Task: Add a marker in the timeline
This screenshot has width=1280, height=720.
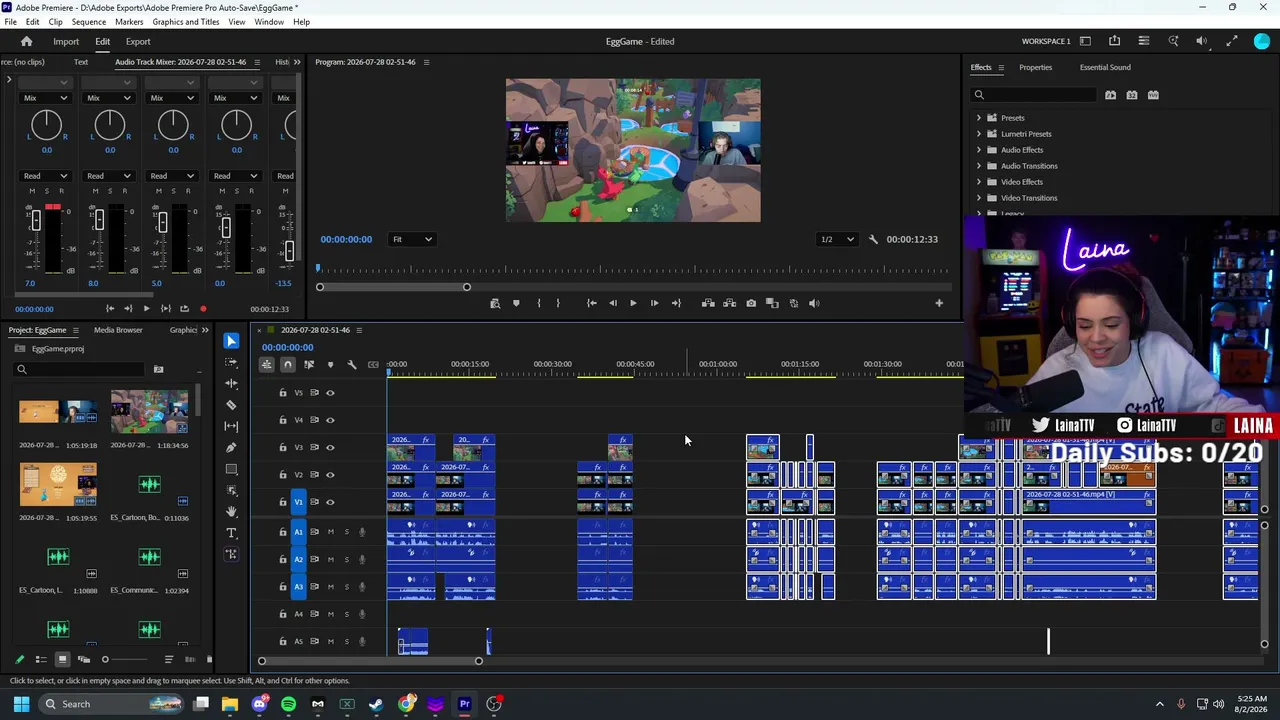Action: tap(330, 364)
